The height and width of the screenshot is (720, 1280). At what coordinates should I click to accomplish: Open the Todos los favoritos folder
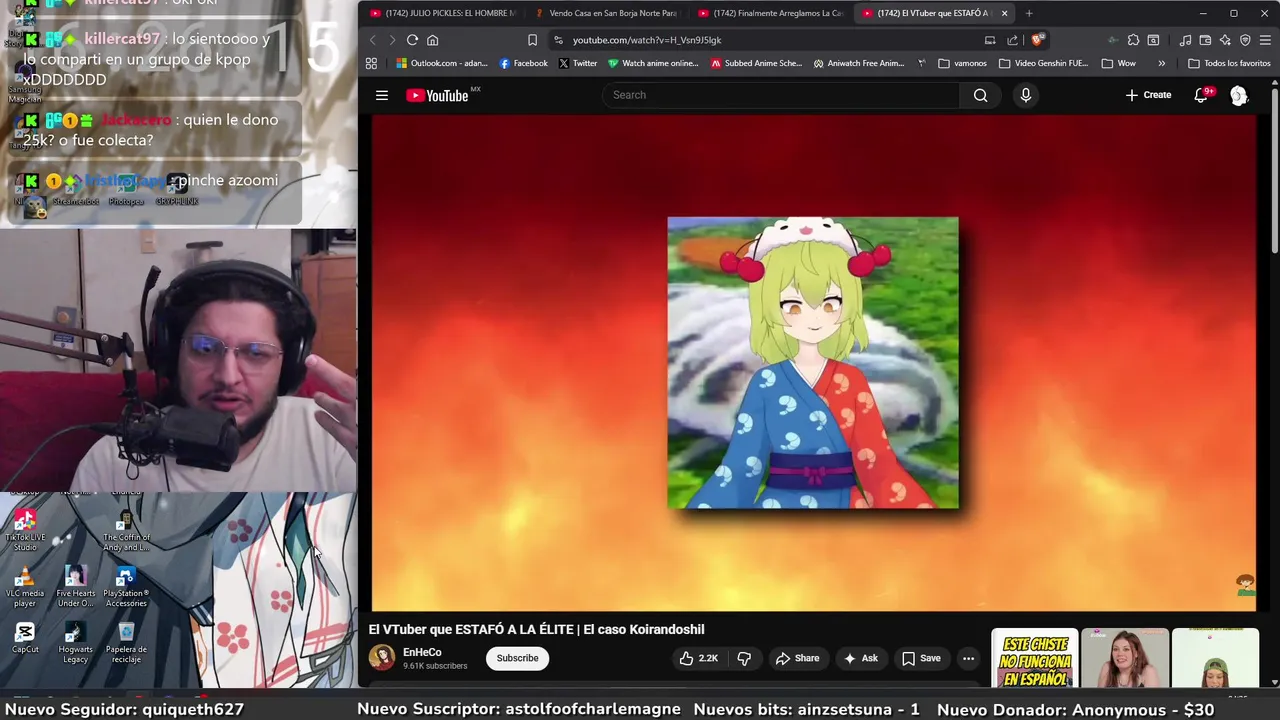point(1229,63)
